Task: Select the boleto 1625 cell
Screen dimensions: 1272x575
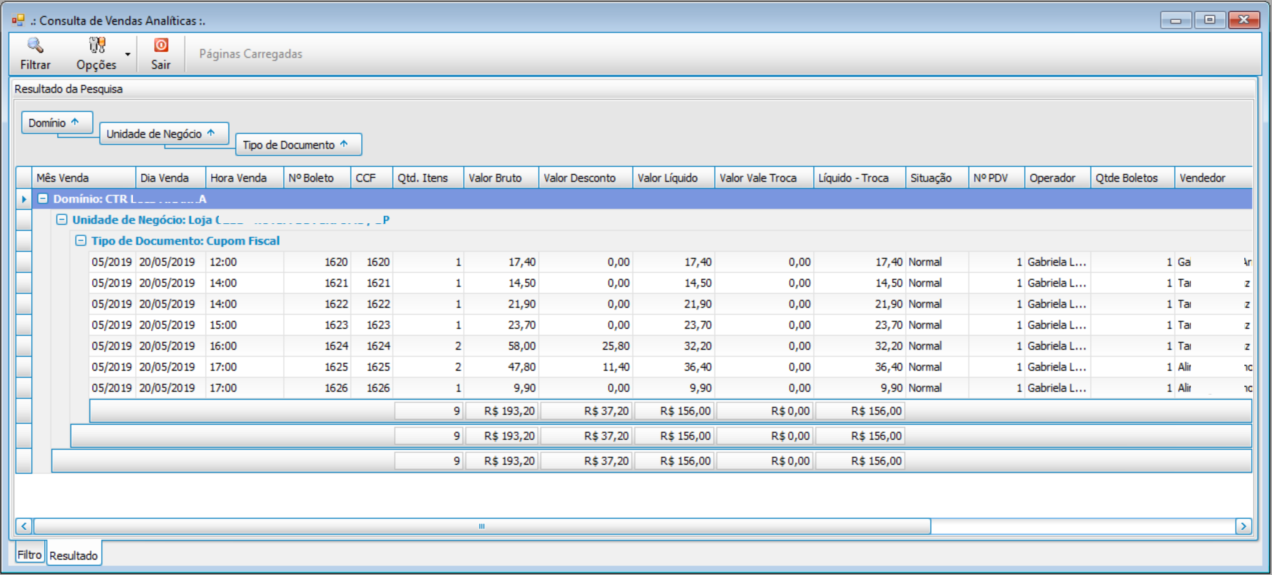Action: tap(317, 367)
